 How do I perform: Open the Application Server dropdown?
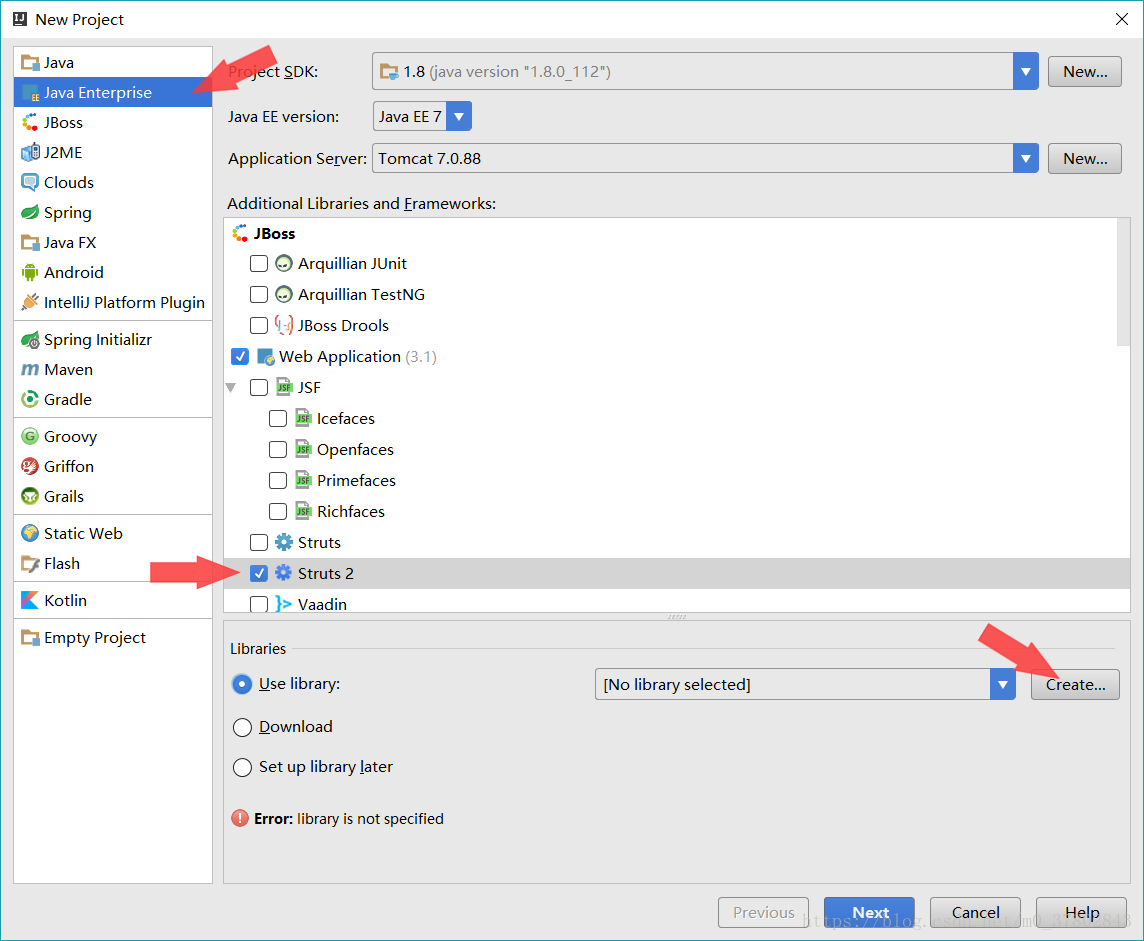[1025, 158]
